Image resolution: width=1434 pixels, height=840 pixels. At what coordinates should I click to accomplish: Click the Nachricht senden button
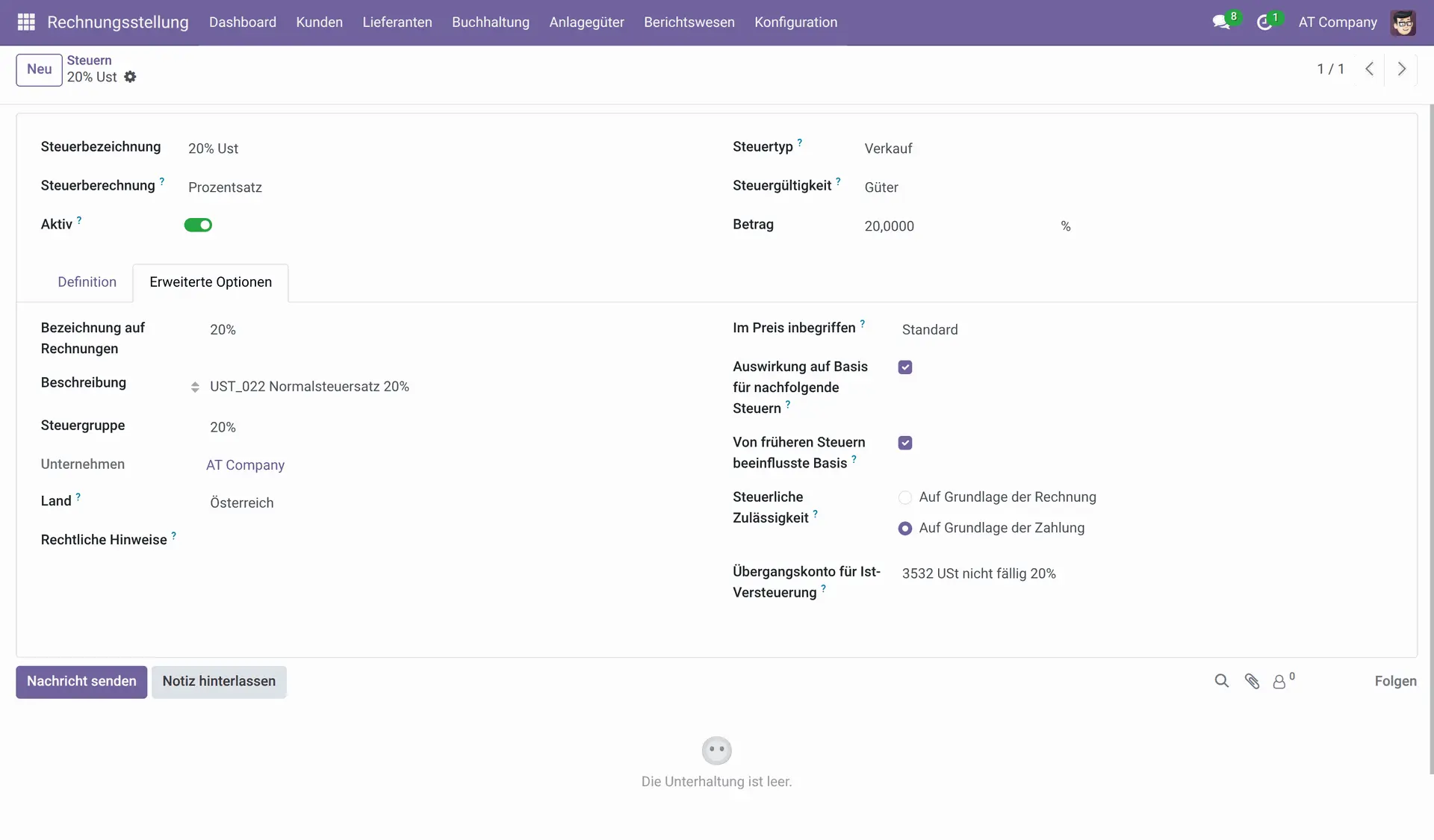[81, 682]
